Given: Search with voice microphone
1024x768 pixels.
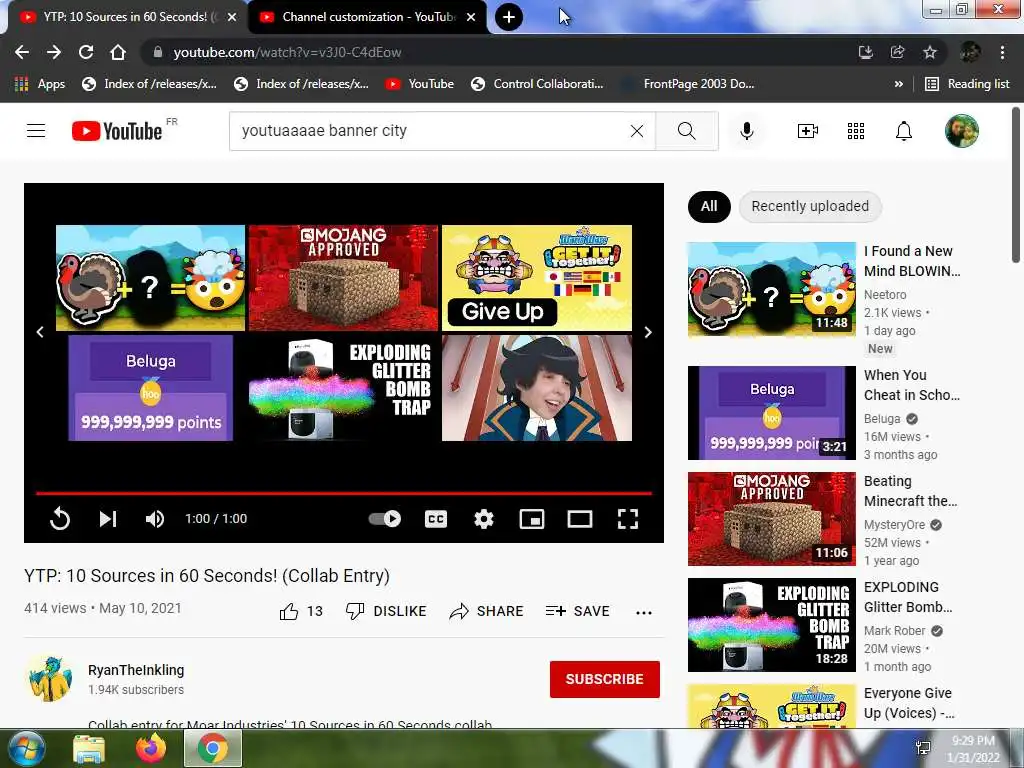Looking at the screenshot, I should tap(746, 131).
